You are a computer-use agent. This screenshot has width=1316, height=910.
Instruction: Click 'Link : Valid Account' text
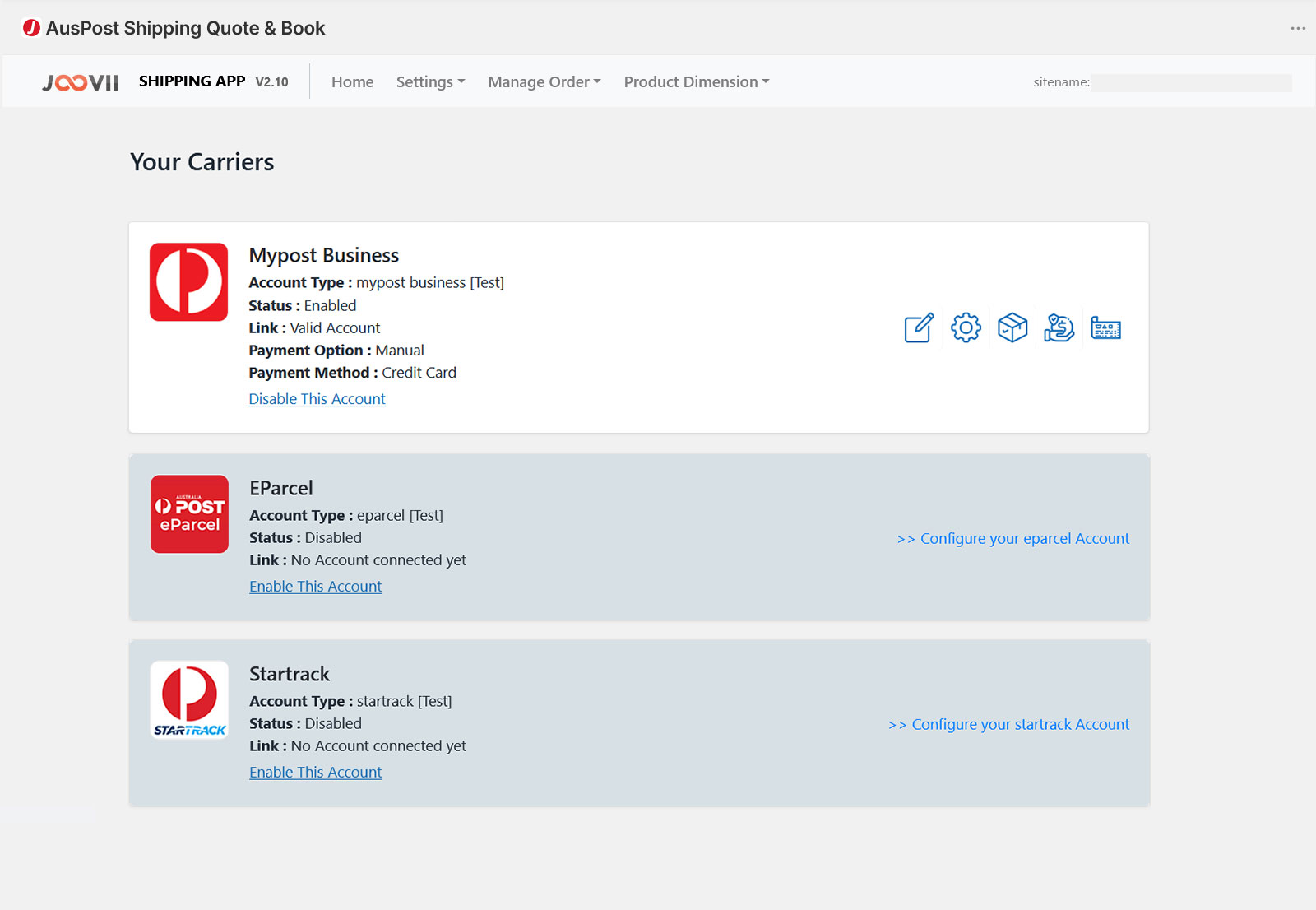click(x=315, y=328)
